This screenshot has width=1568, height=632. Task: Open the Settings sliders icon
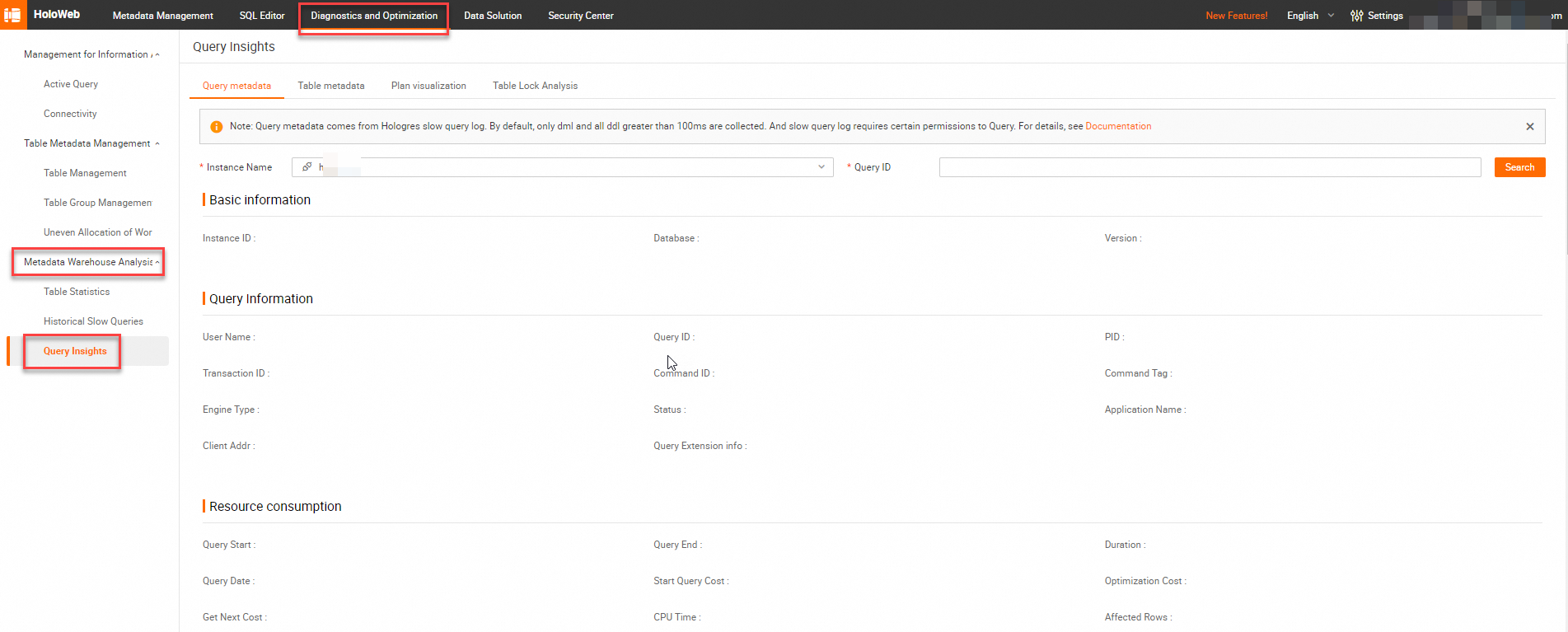1356,16
